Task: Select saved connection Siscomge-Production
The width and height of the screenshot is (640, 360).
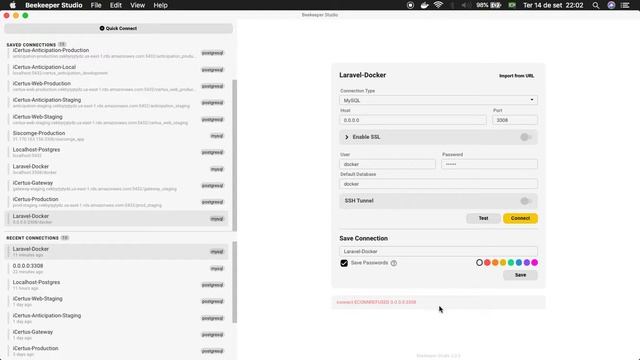Action: pyautogui.click(x=117, y=136)
